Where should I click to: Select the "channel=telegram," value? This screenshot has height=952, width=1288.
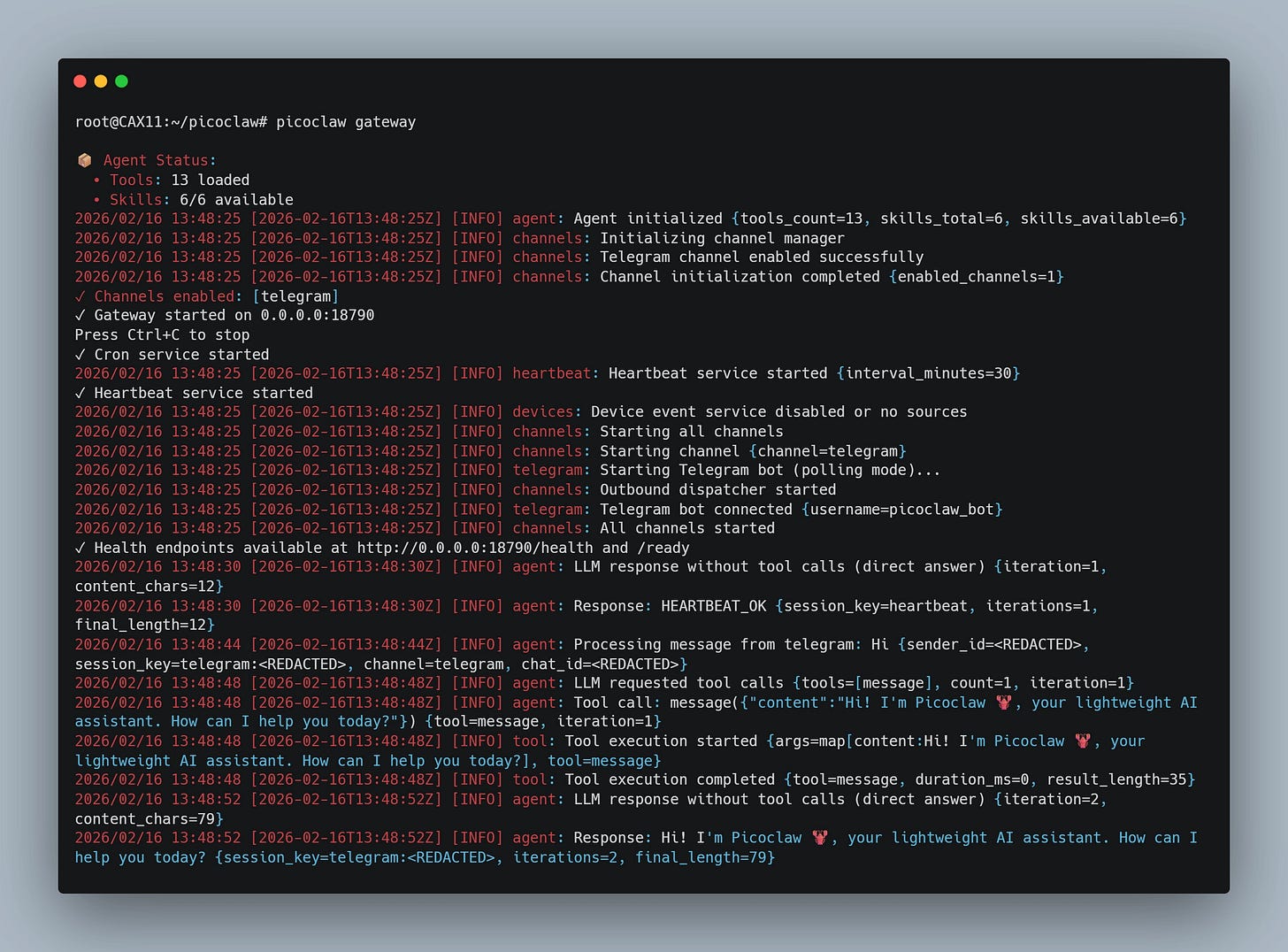(x=438, y=664)
